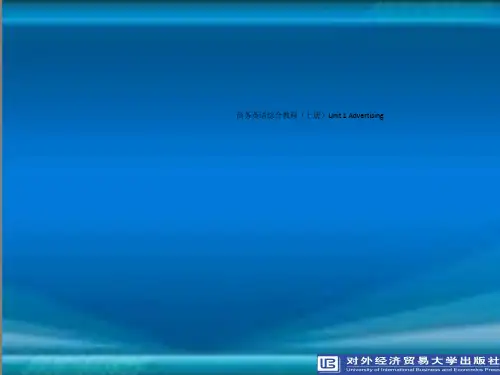Click the teal footer stripe left of logo

point(158,363)
